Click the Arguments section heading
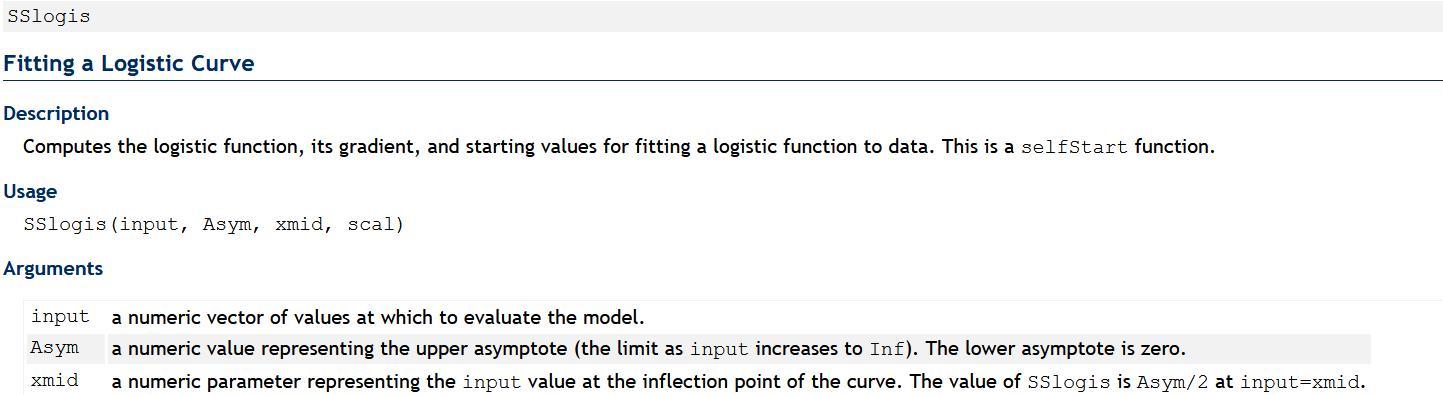 [x=53, y=268]
